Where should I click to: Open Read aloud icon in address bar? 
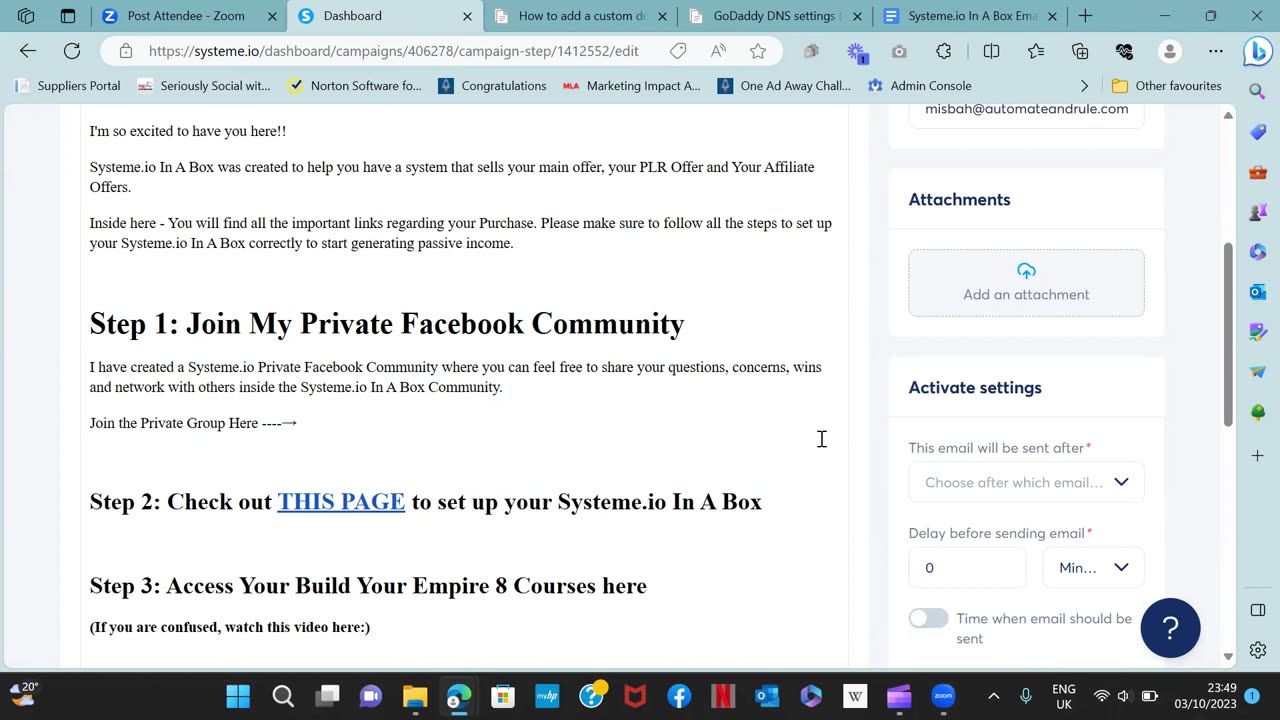click(718, 51)
